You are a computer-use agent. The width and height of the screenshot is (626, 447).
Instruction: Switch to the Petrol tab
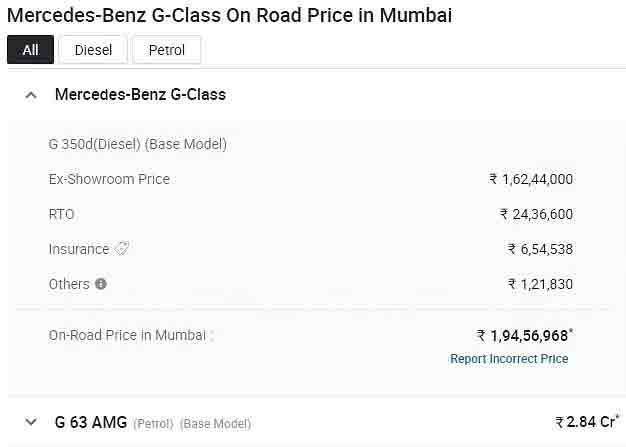point(166,50)
